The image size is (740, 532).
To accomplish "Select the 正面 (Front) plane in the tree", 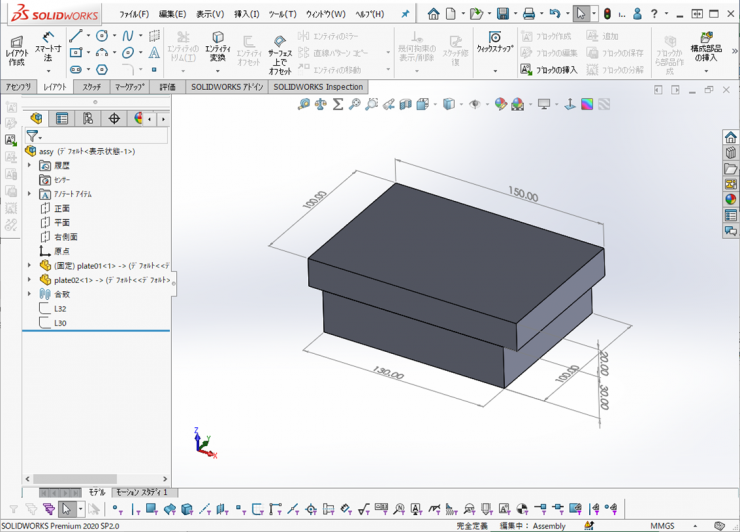I will pyautogui.click(x=61, y=208).
